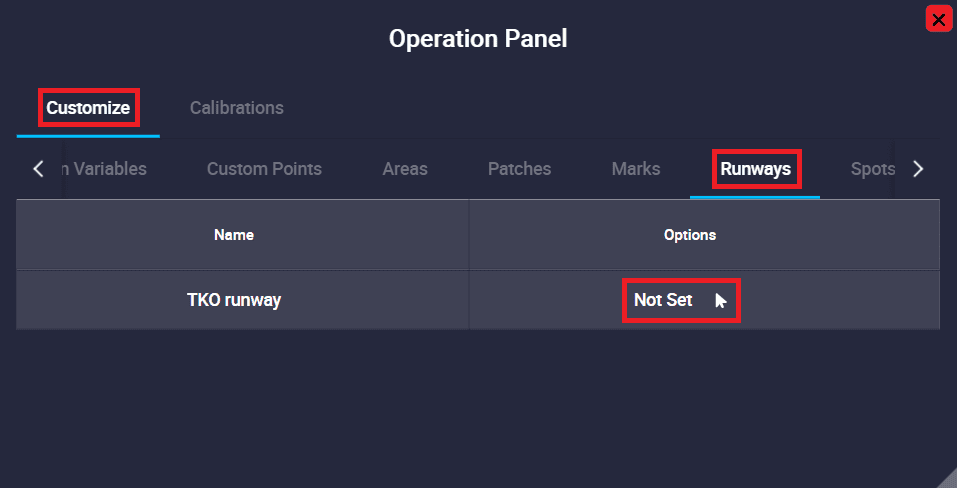
Task: Click the Operation Panel title text
Action: tap(478, 38)
